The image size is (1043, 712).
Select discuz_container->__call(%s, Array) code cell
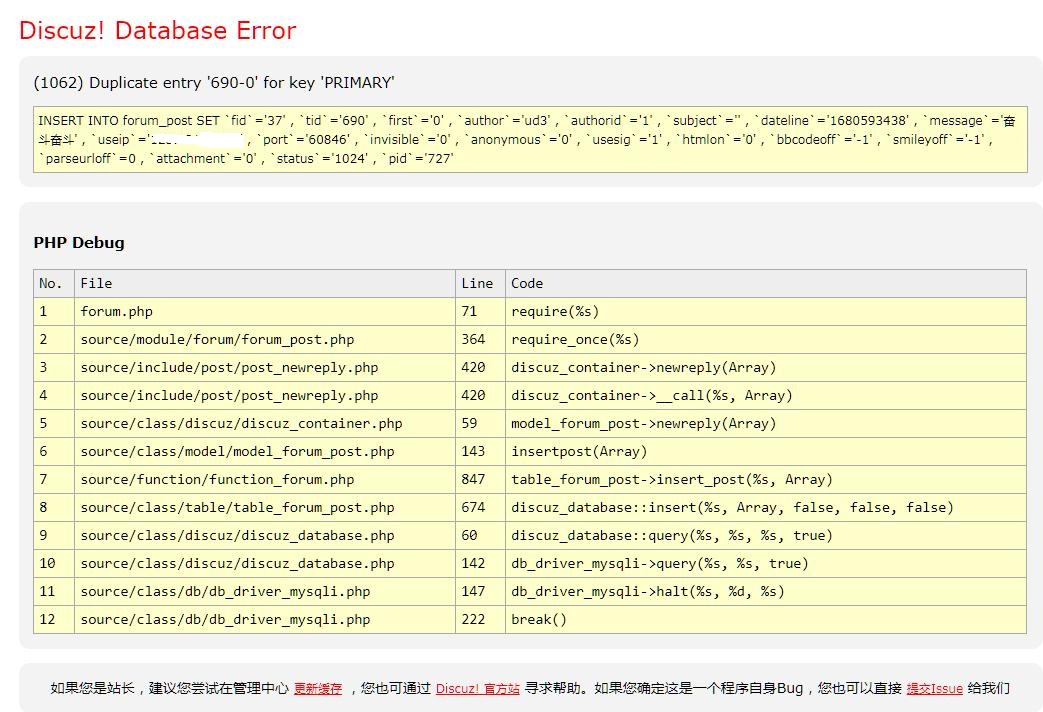tap(766, 395)
